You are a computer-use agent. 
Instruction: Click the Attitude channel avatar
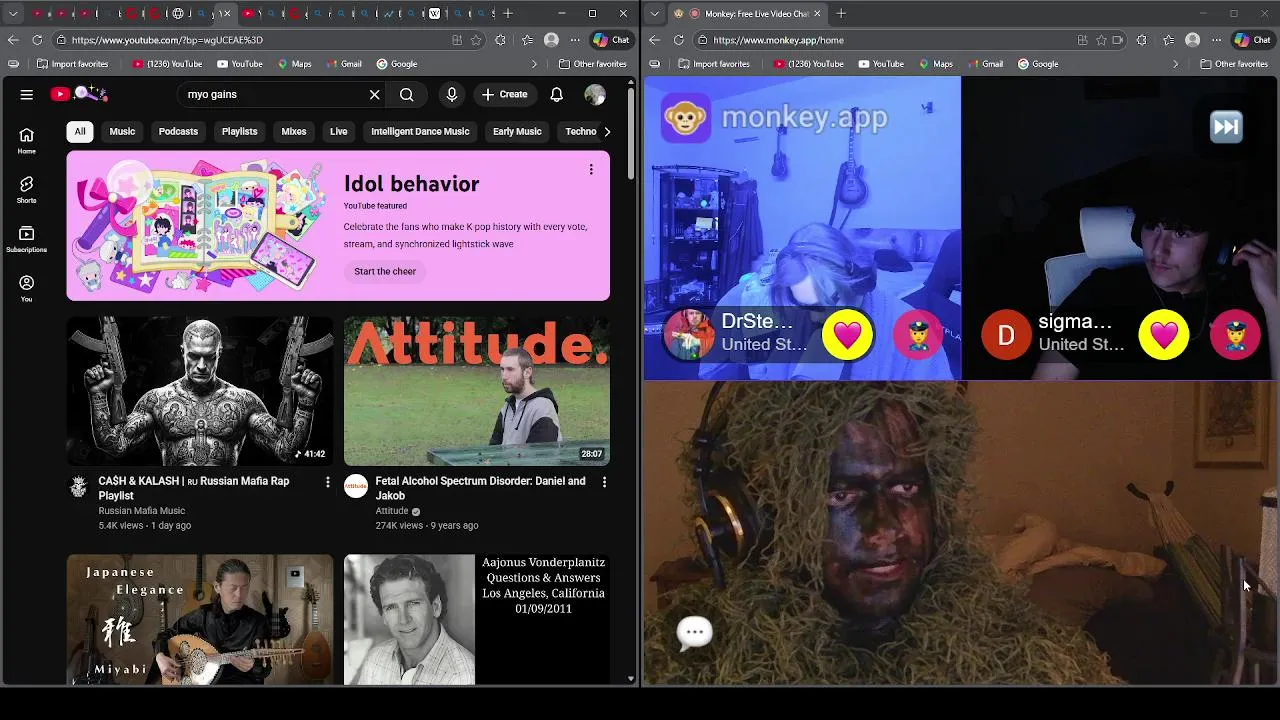pyautogui.click(x=355, y=487)
